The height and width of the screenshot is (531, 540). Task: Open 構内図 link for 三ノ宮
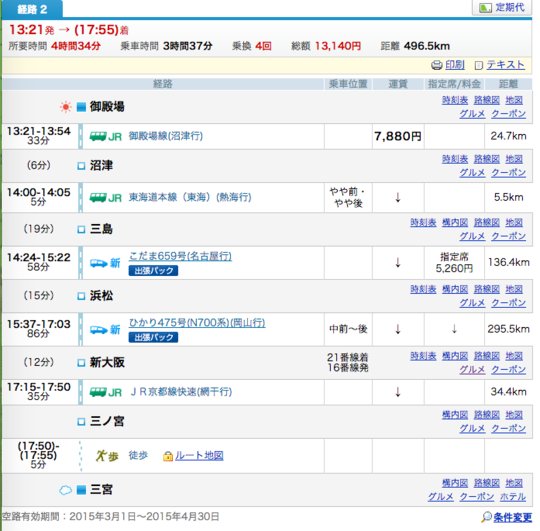tap(455, 415)
